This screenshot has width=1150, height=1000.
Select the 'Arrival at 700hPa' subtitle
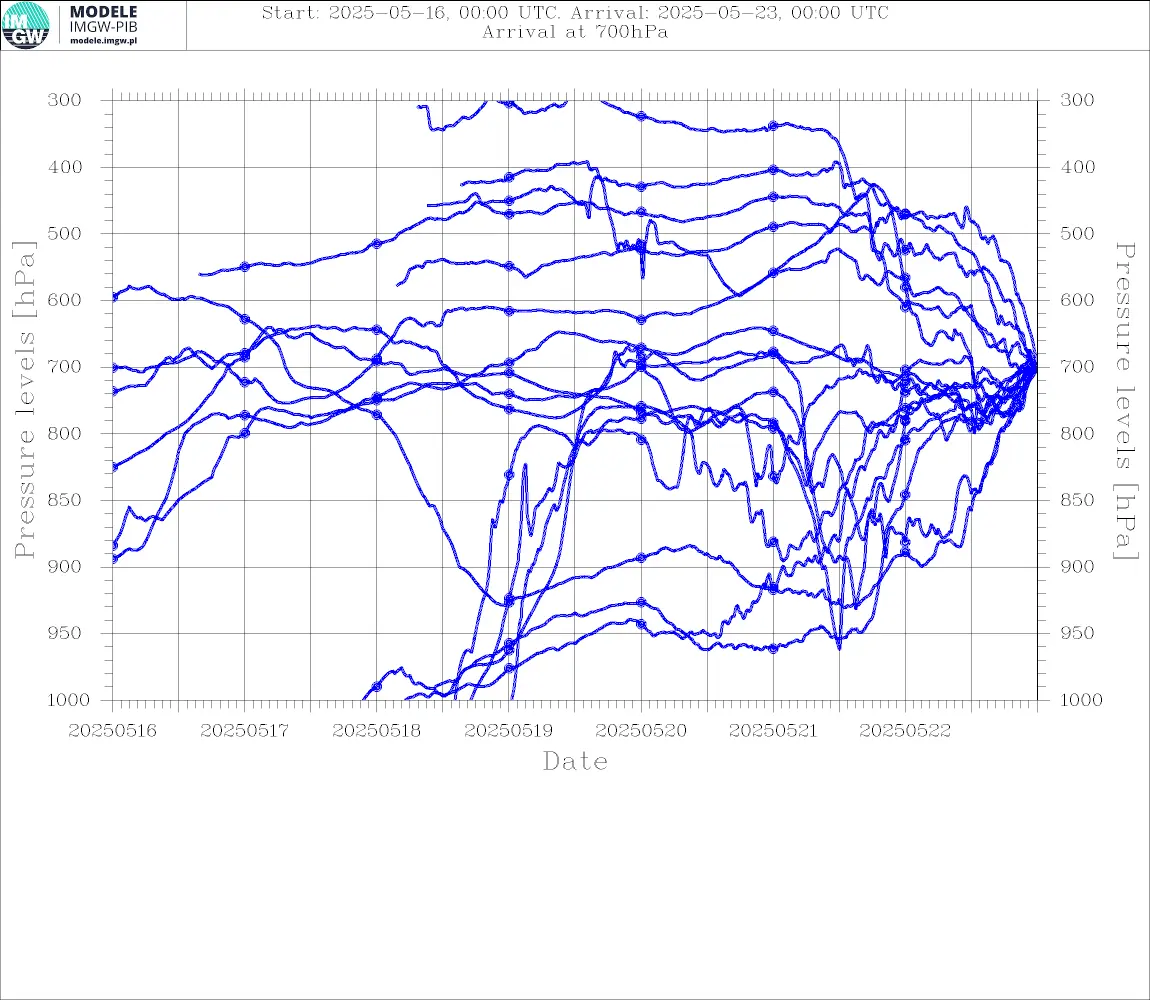pos(575,32)
